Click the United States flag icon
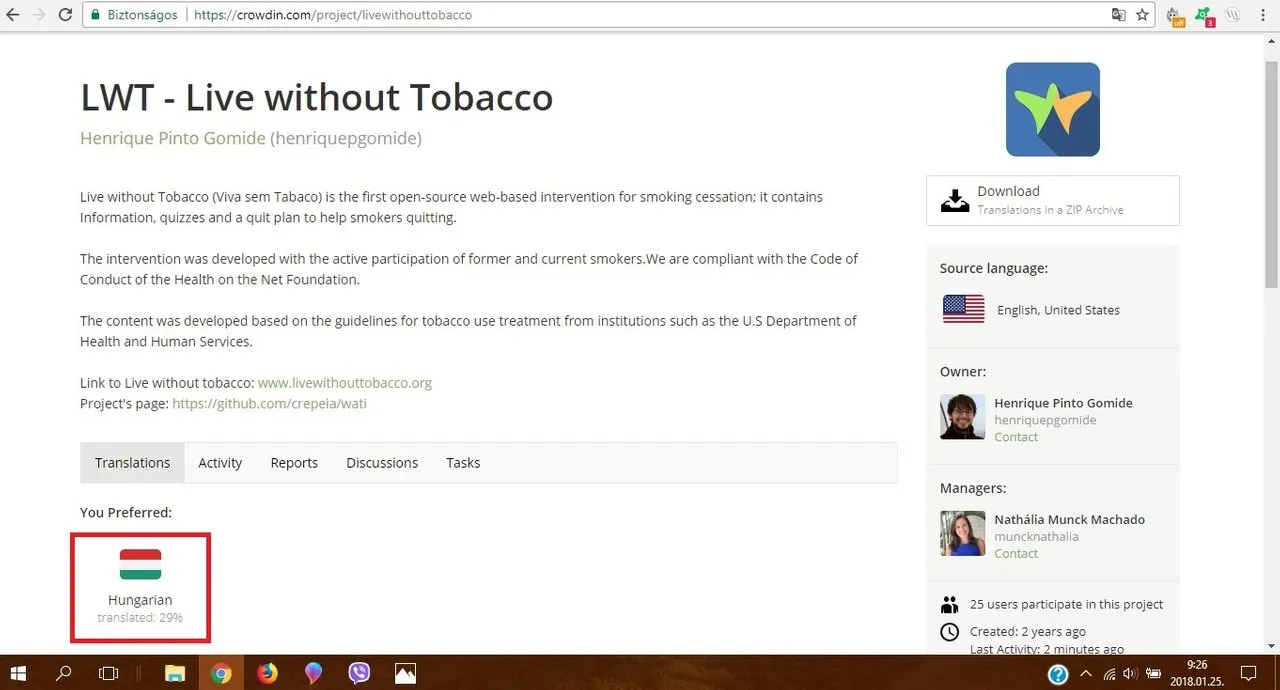 pos(963,309)
